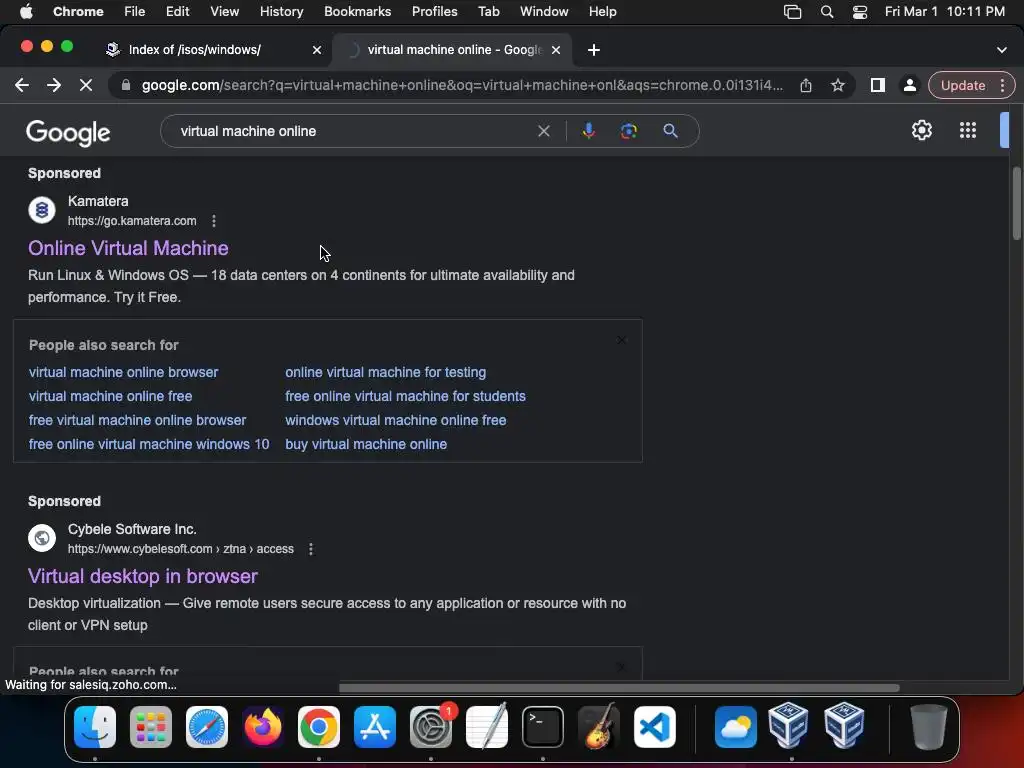The height and width of the screenshot is (768, 1024).
Task: Stop loading the page
Action: (86, 85)
